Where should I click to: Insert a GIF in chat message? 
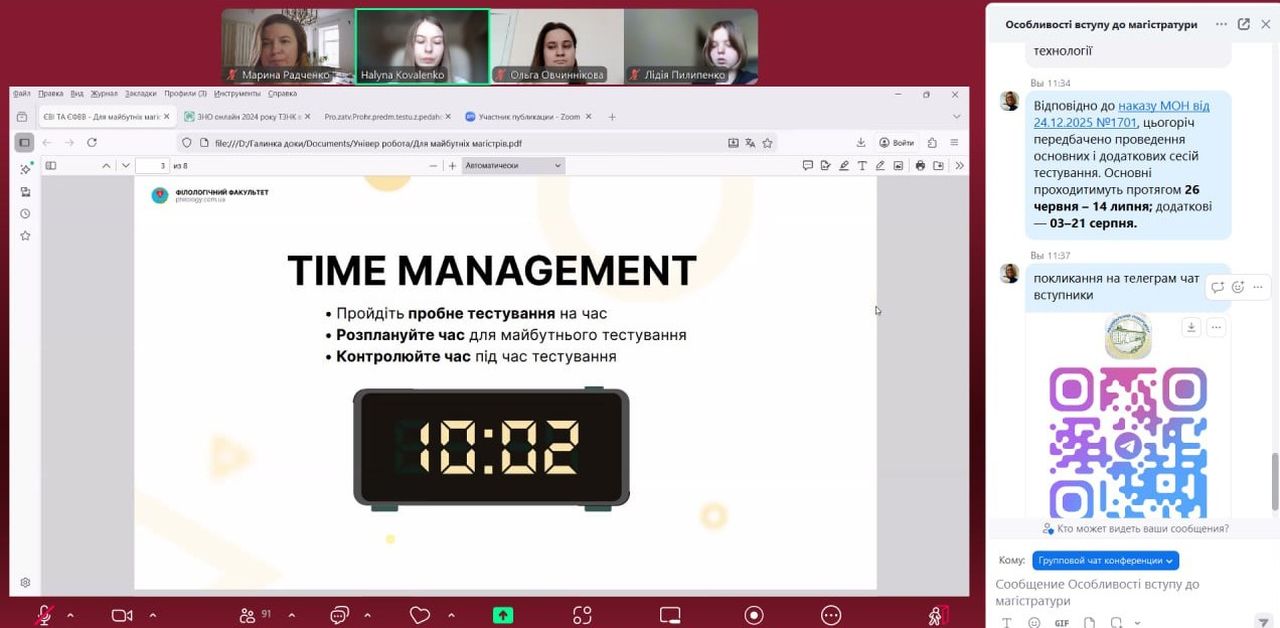1061,623
